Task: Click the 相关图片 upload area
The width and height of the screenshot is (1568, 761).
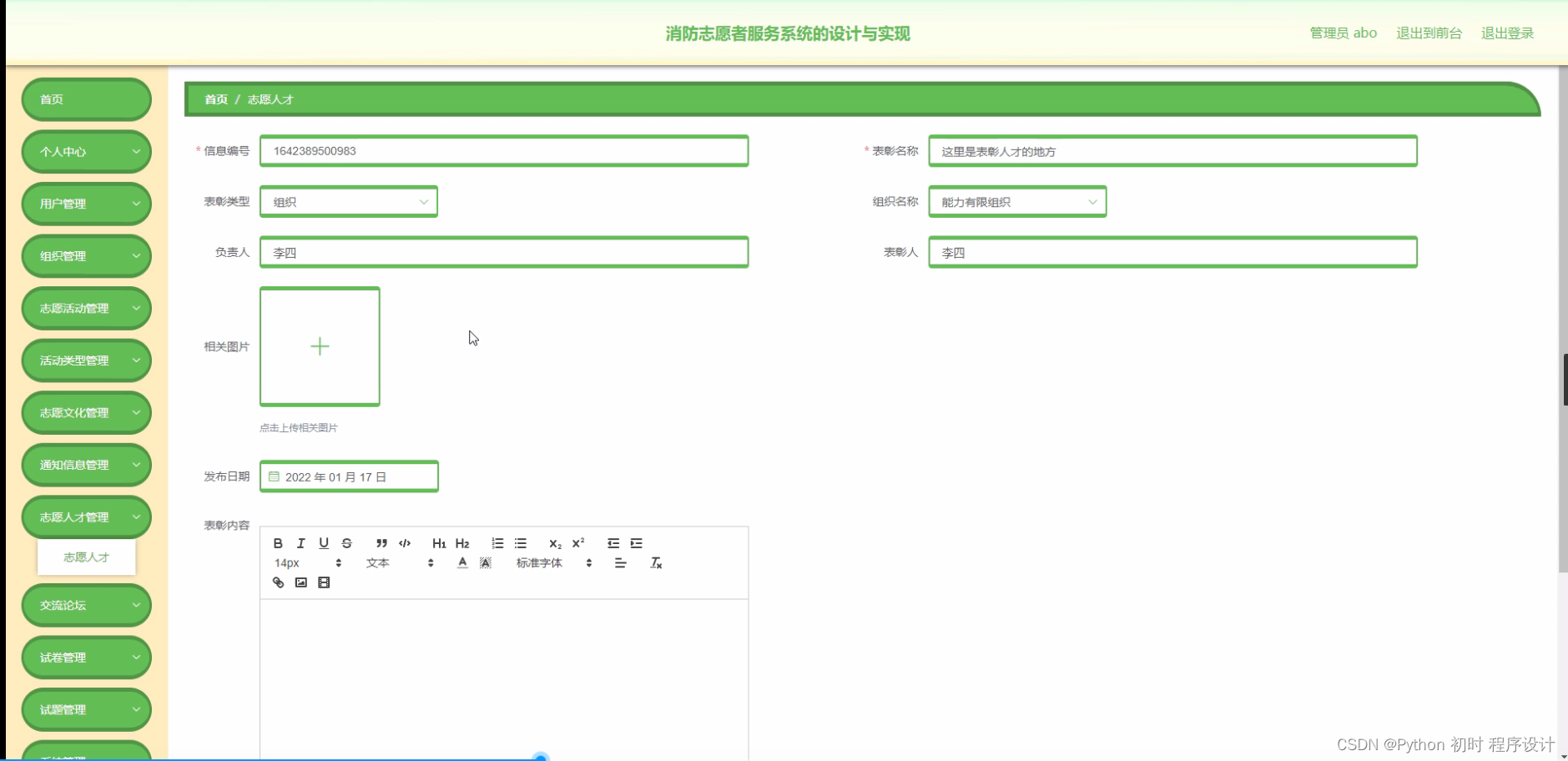Action: click(320, 346)
